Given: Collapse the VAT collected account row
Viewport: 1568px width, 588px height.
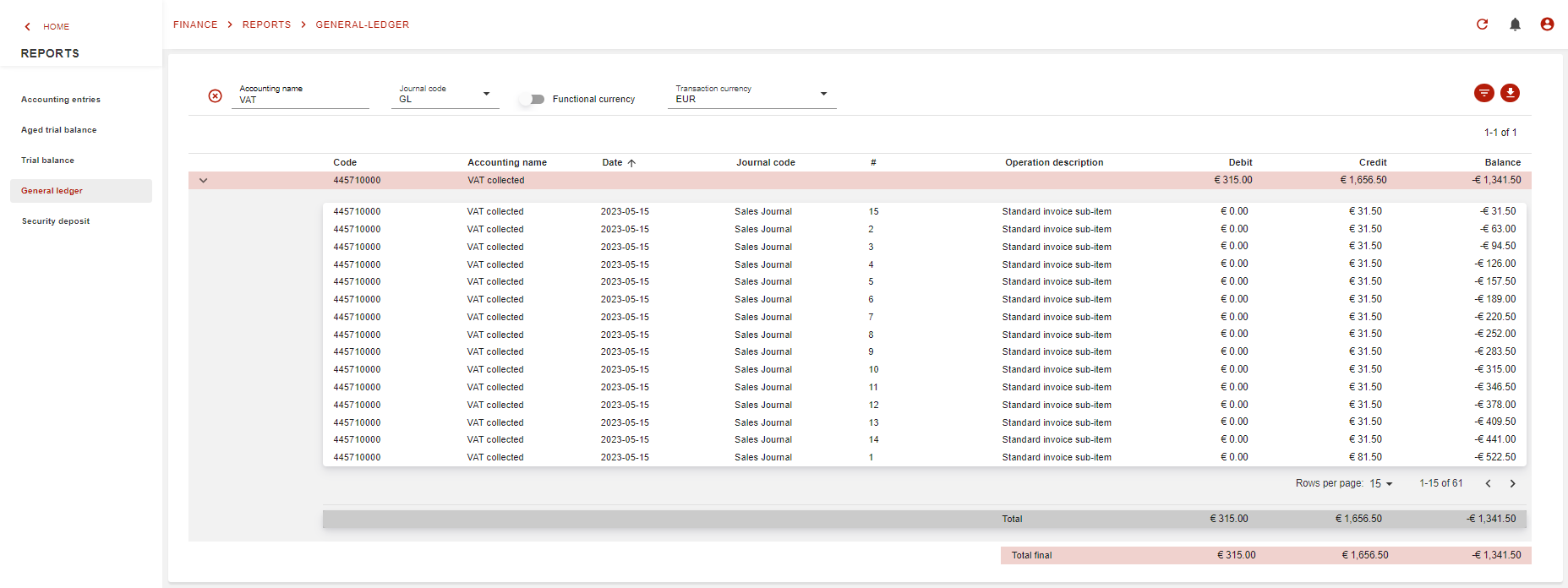Looking at the screenshot, I should click(203, 180).
